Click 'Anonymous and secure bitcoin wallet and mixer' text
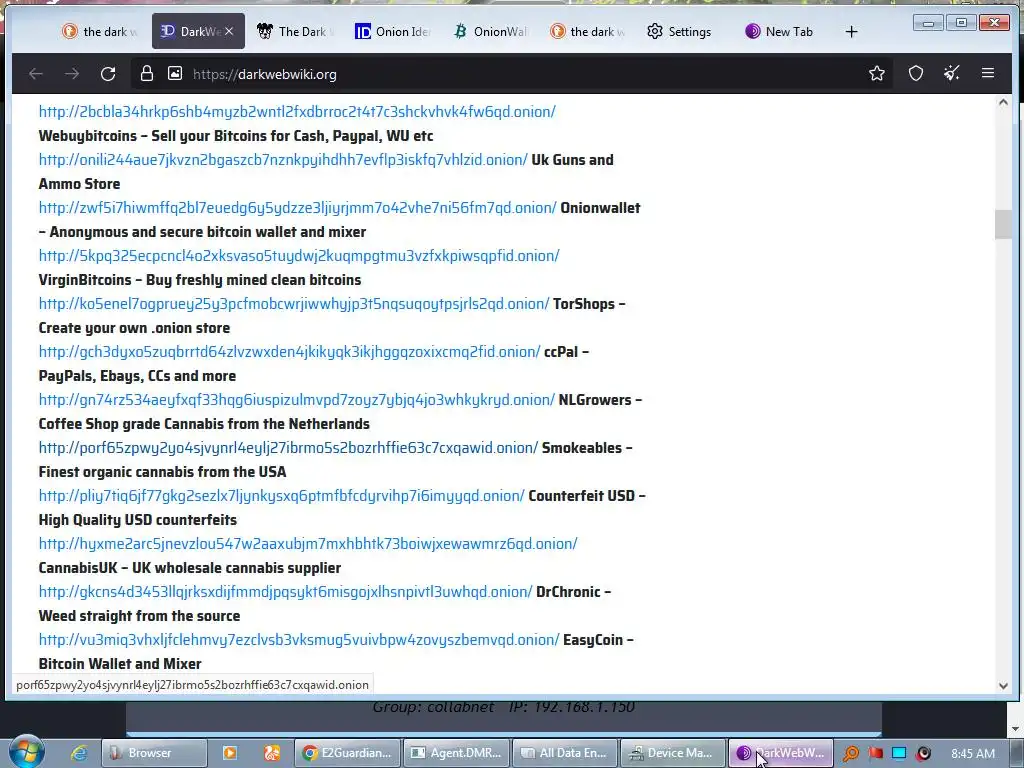Viewport: 1024px width, 768px height. pos(208,232)
